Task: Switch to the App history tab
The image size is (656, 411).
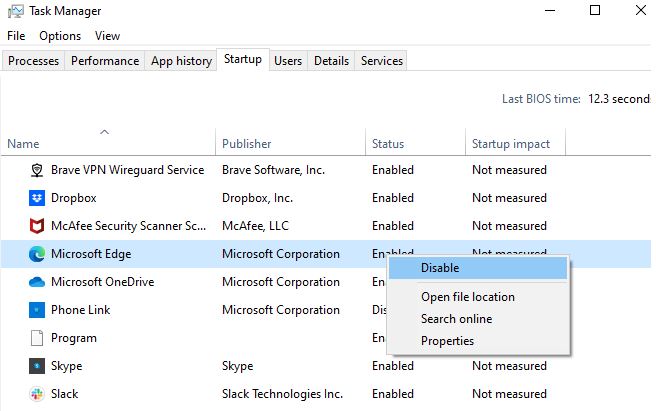Action: point(181,61)
